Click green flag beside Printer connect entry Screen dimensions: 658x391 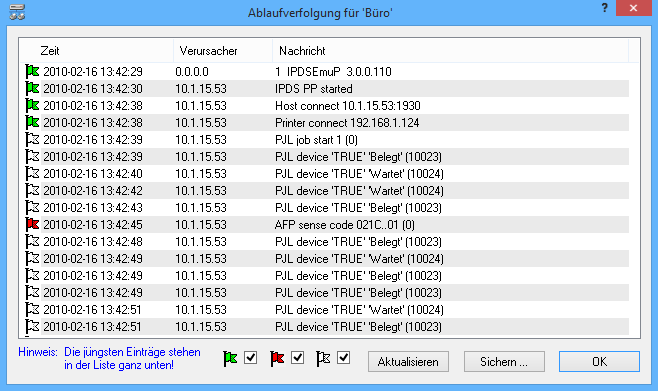(x=32, y=123)
